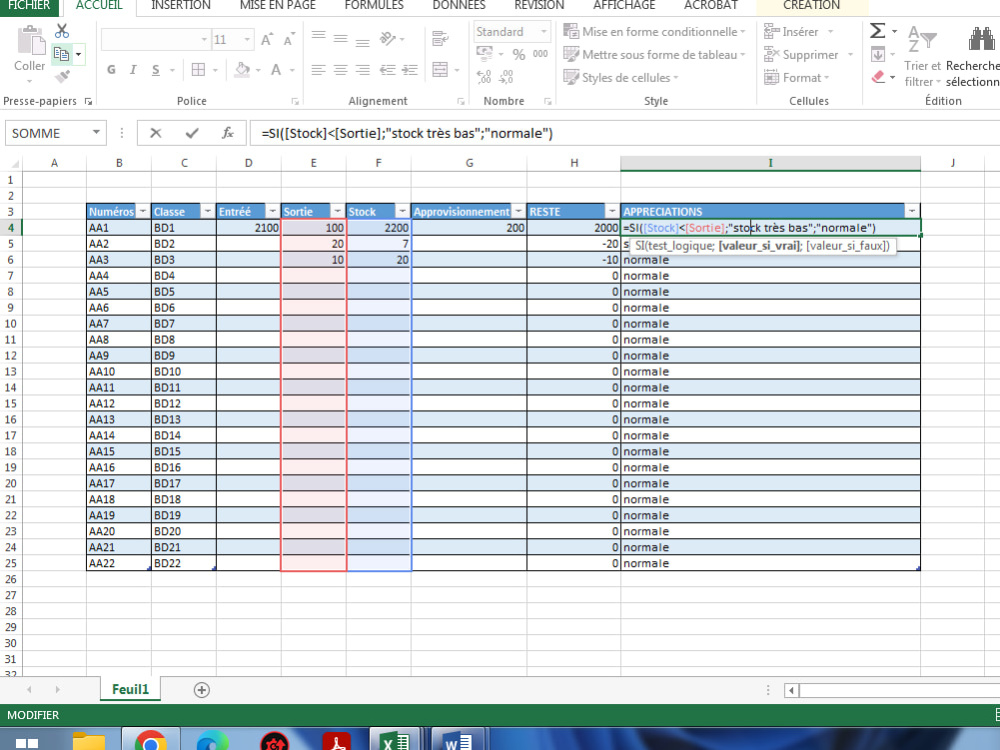Click the center horizontally icon
Image resolution: width=1000 pixels, height=750 pixels.
pyautogui.click(x=341, y=70)
